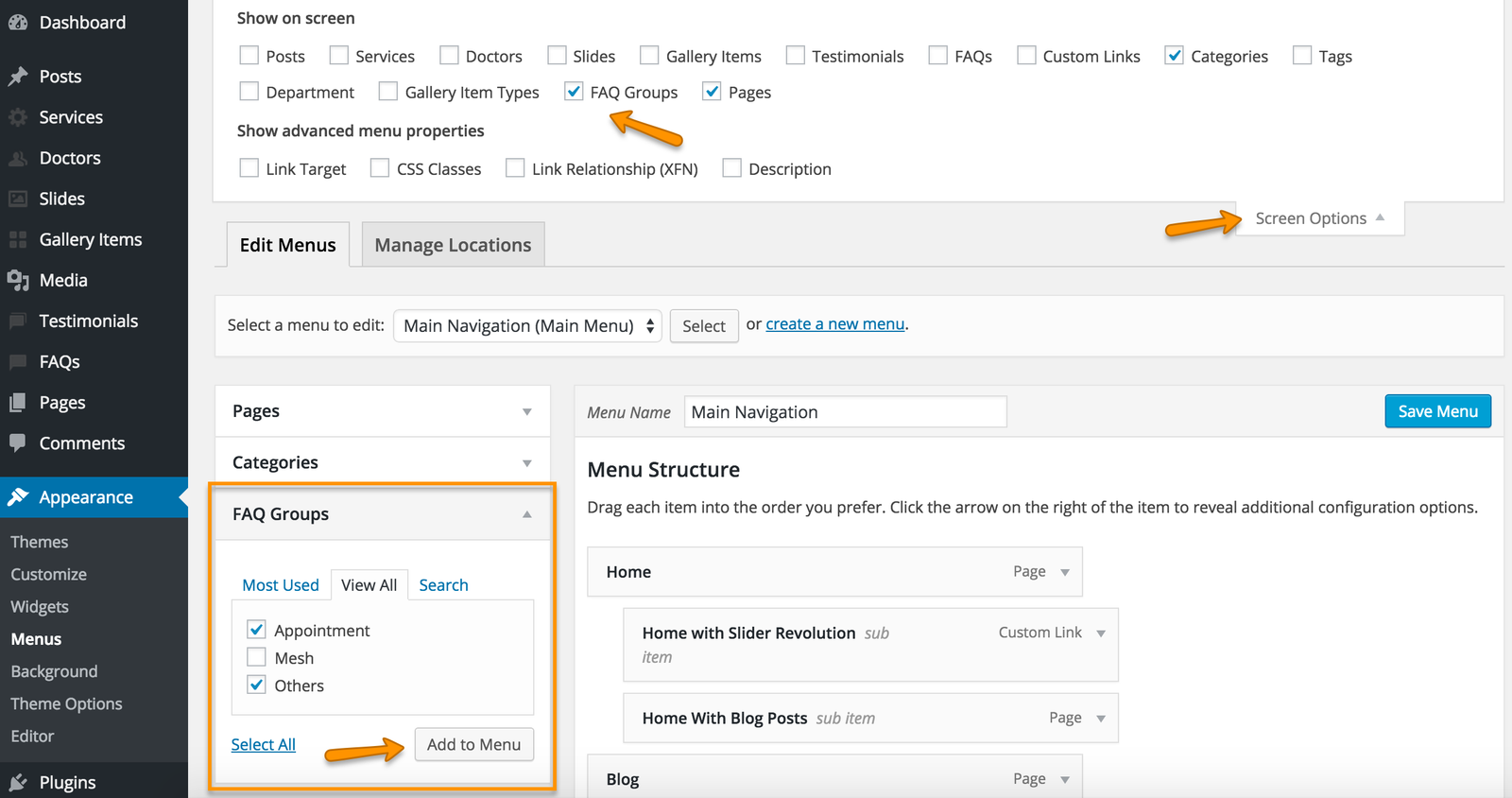Image resolution: width=1512 pixels, height=798 pixels.
Task: Enable the Link Target advanced property
Action: 249,168
